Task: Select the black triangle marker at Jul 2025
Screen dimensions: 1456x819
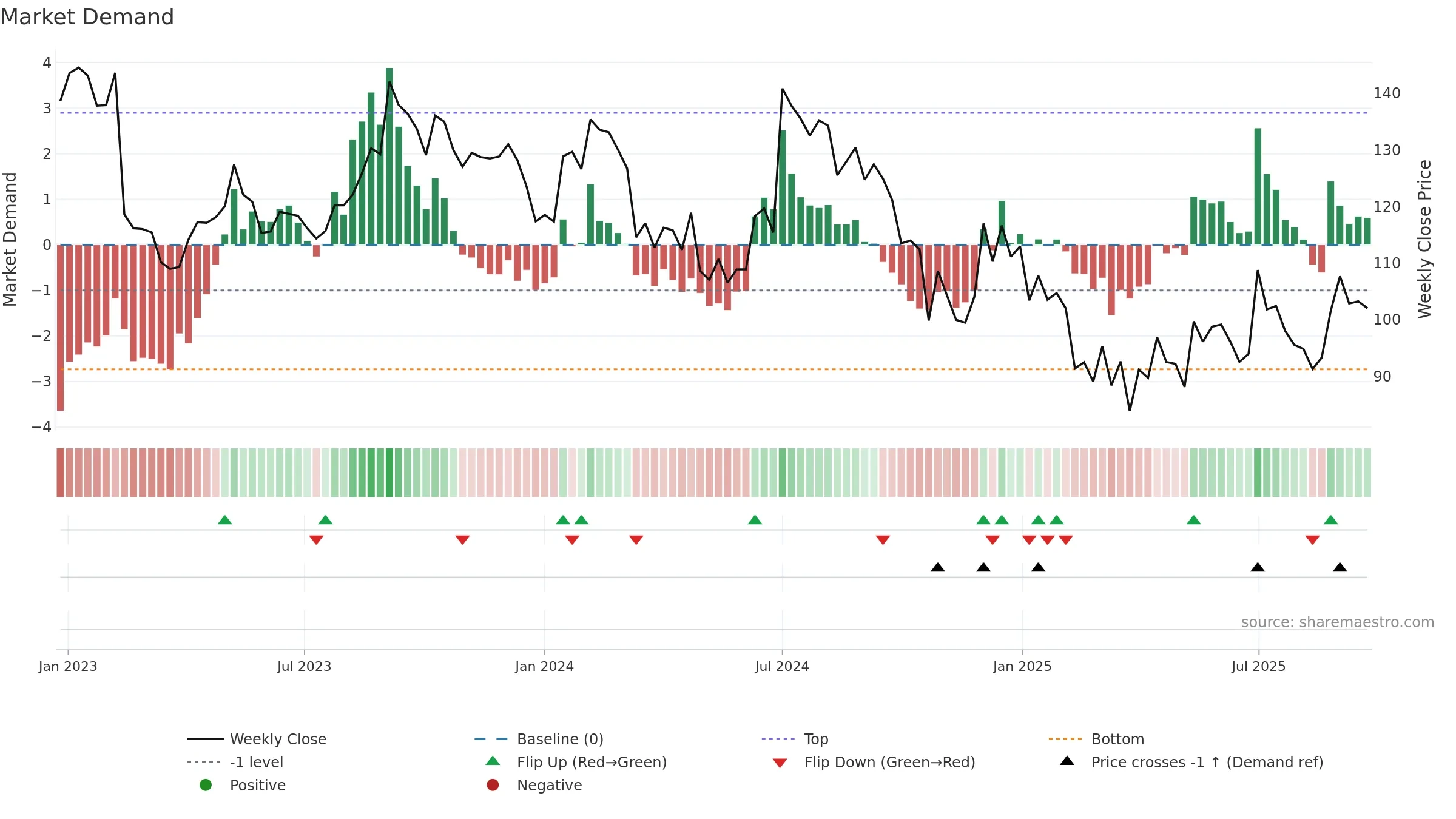Action: pos(1258,567)
